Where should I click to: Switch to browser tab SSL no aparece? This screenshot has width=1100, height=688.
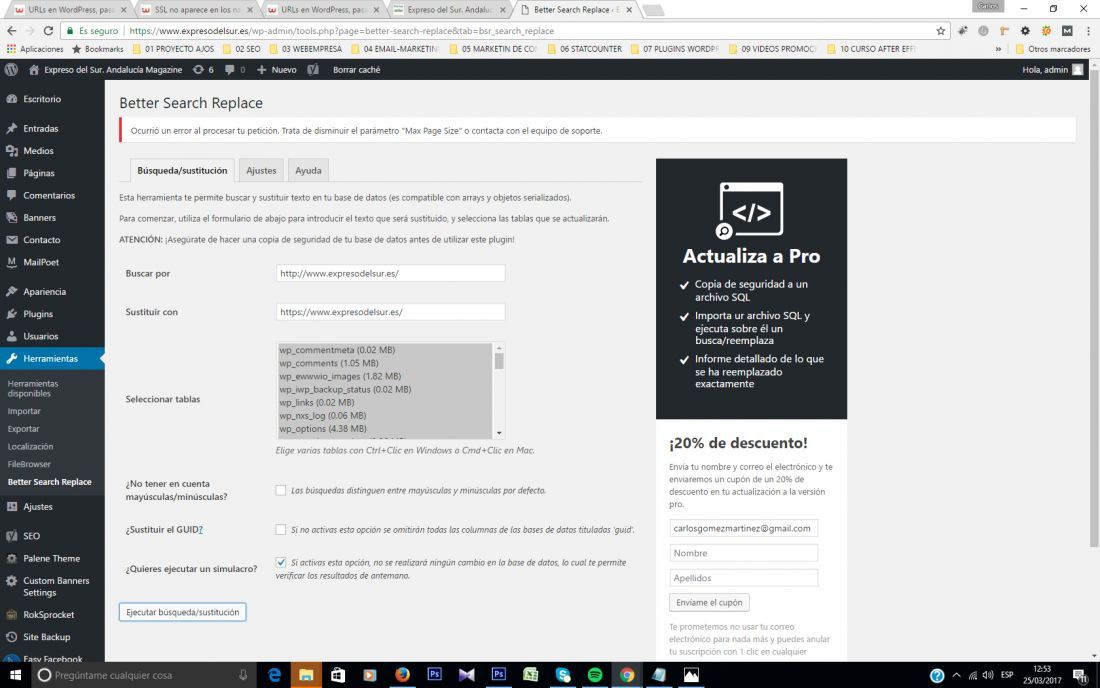coord(198,10)
